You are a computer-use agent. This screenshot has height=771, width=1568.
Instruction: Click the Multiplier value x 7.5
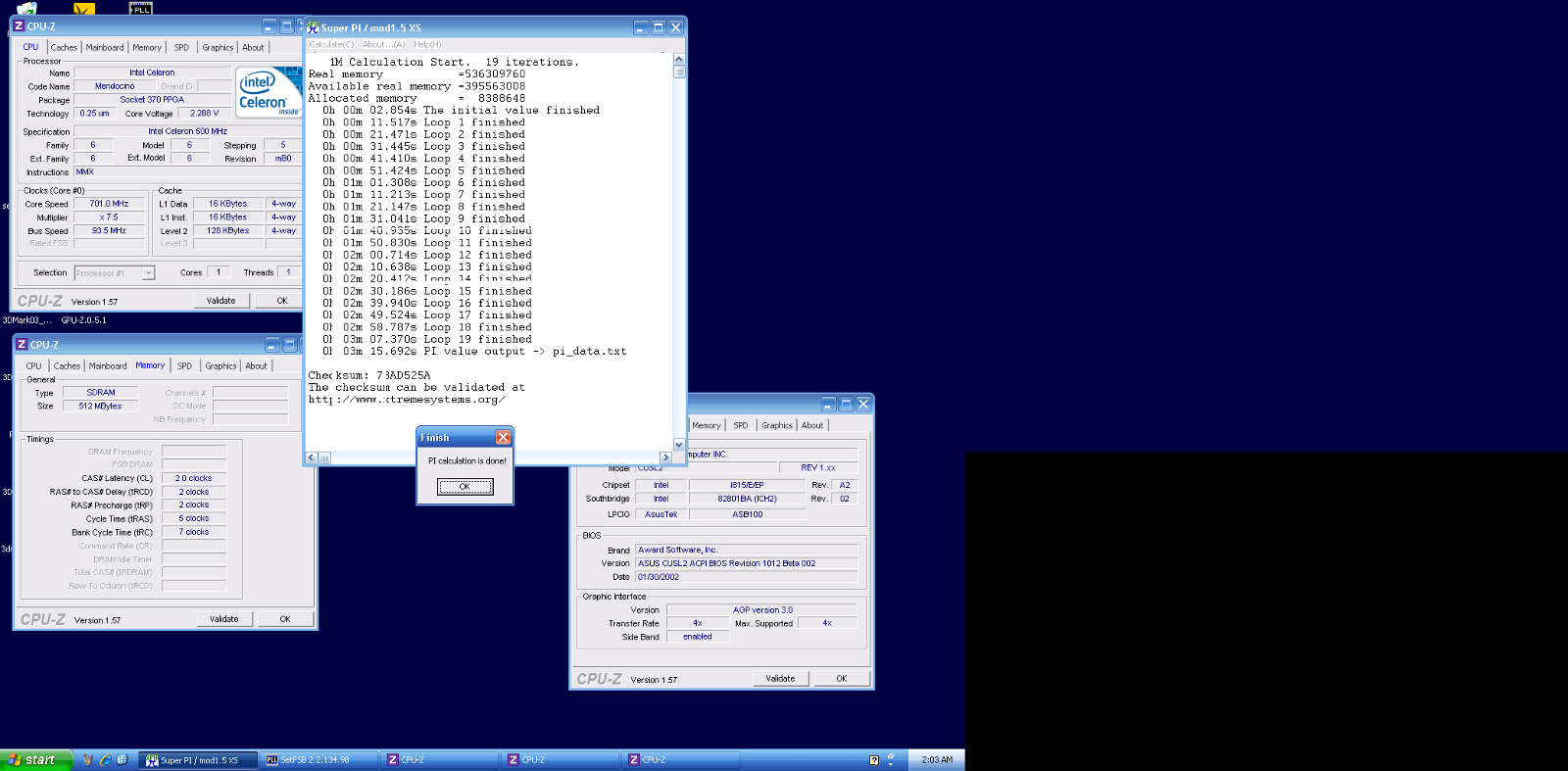pyautogui.click(x=109, y=217)
